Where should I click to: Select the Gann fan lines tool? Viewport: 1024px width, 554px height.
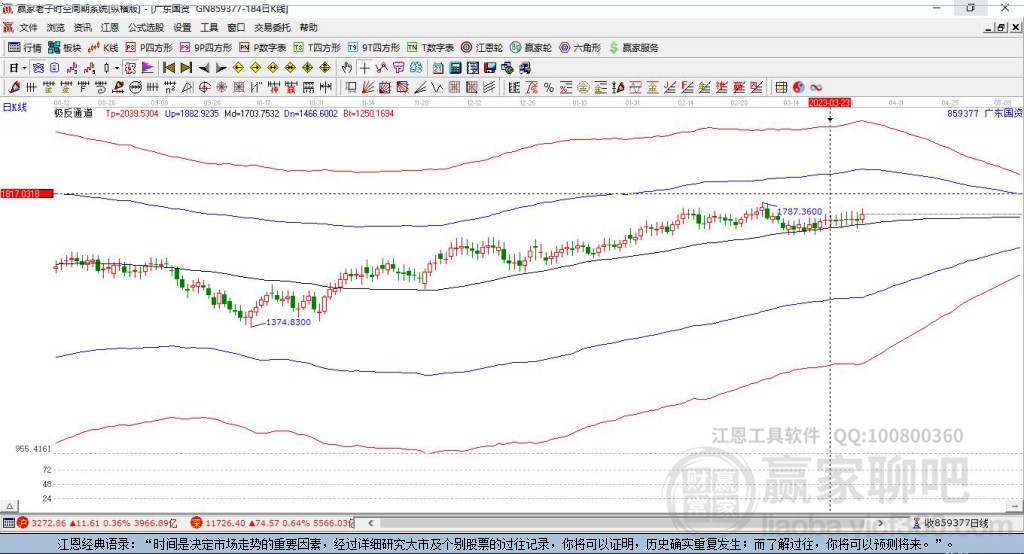[368, 88]
